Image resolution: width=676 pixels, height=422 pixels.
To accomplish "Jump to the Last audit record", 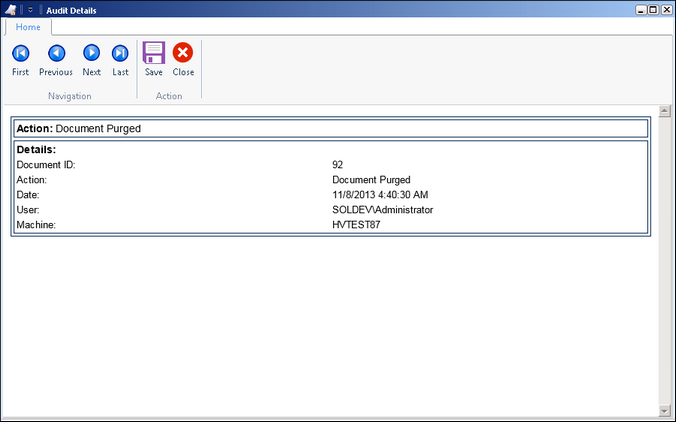I will pos(120,58).
